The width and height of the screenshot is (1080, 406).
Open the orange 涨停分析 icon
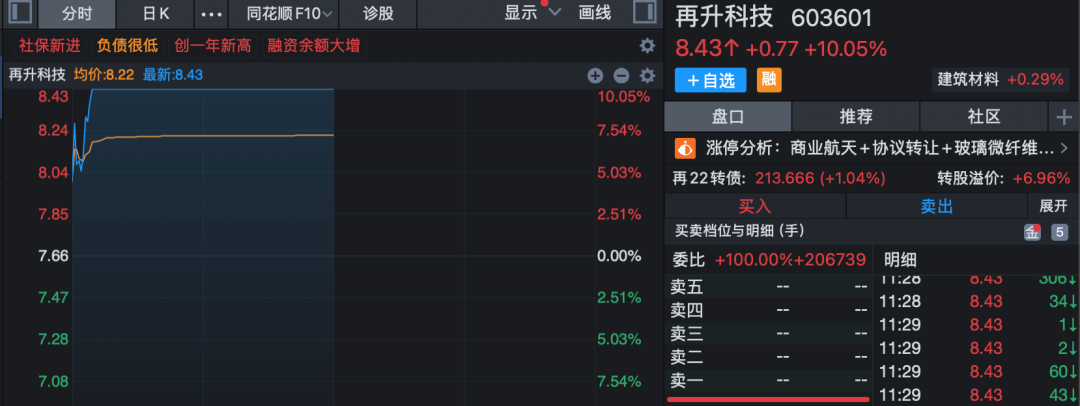click(685, 148)
